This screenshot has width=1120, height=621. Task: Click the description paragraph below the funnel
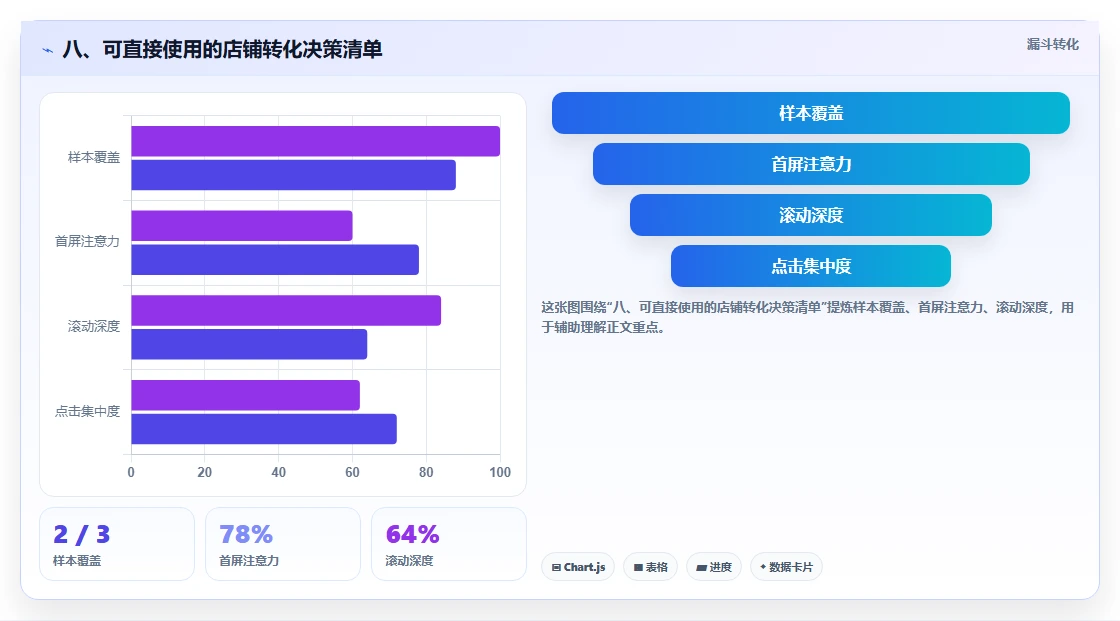(807, 317)
